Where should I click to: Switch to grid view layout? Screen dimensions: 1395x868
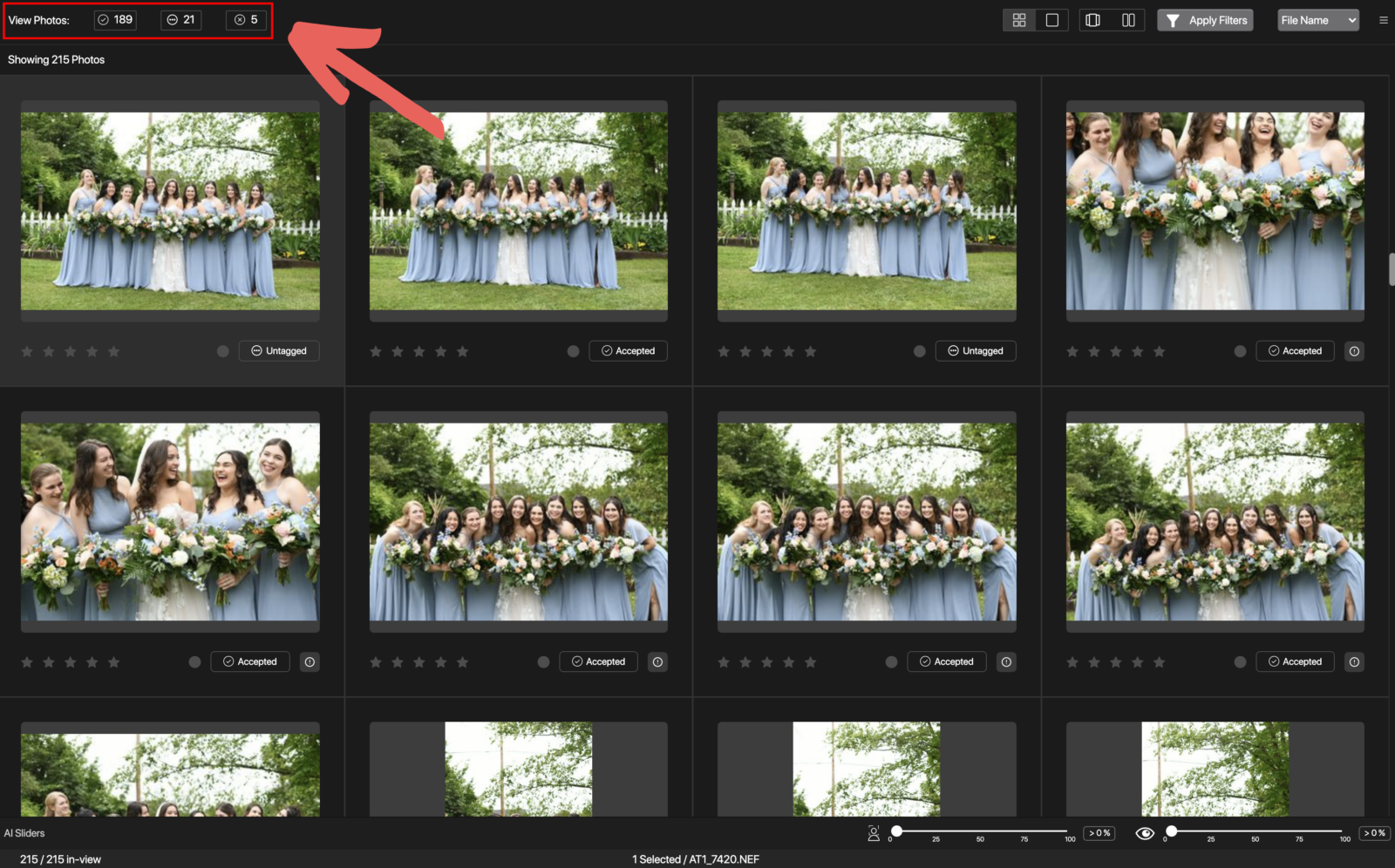tap(1018, 19)
